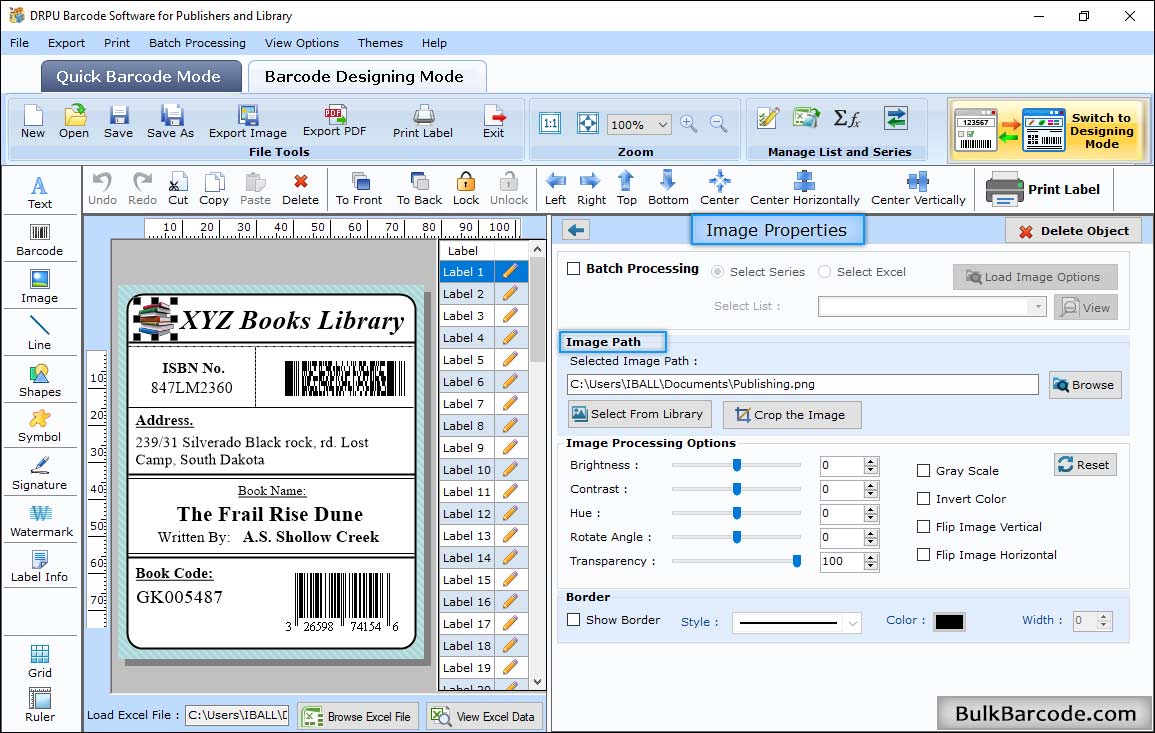Toggle the Grid display
Image resolution: width=1155 pixels, height=733 pixels.
40,662
